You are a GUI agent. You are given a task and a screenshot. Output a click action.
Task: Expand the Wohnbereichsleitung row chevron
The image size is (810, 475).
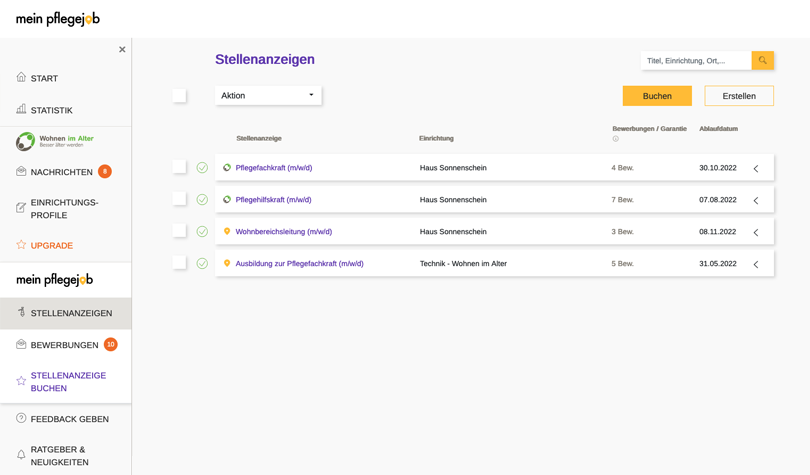[756, 233]
